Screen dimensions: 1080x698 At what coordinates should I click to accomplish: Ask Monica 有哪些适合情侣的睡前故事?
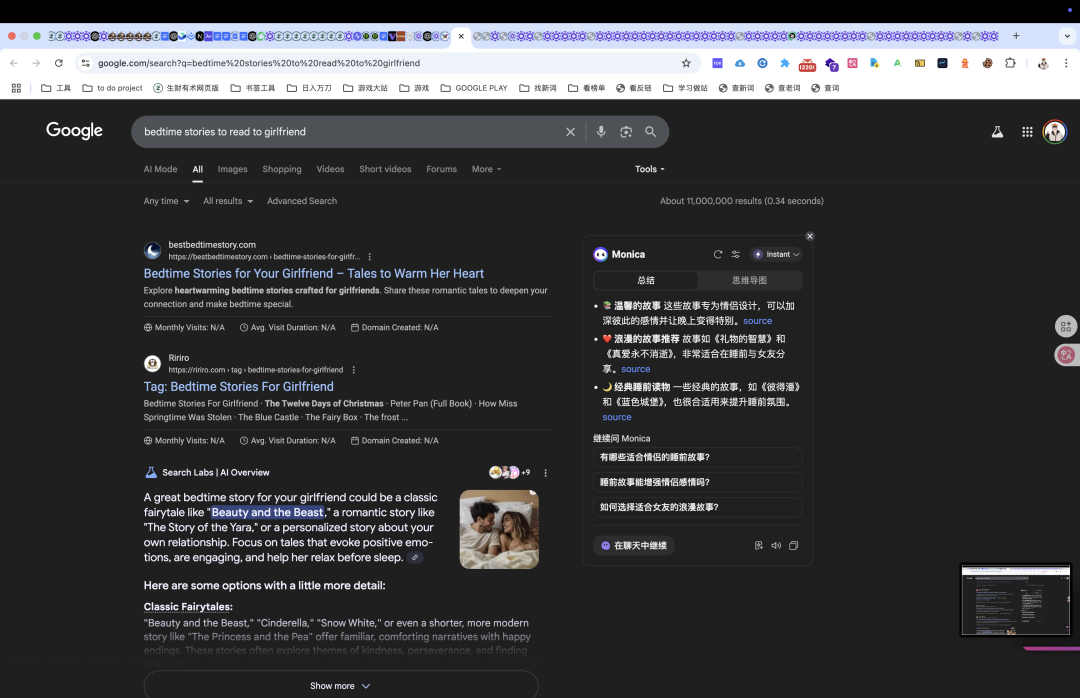pos(697,458)
